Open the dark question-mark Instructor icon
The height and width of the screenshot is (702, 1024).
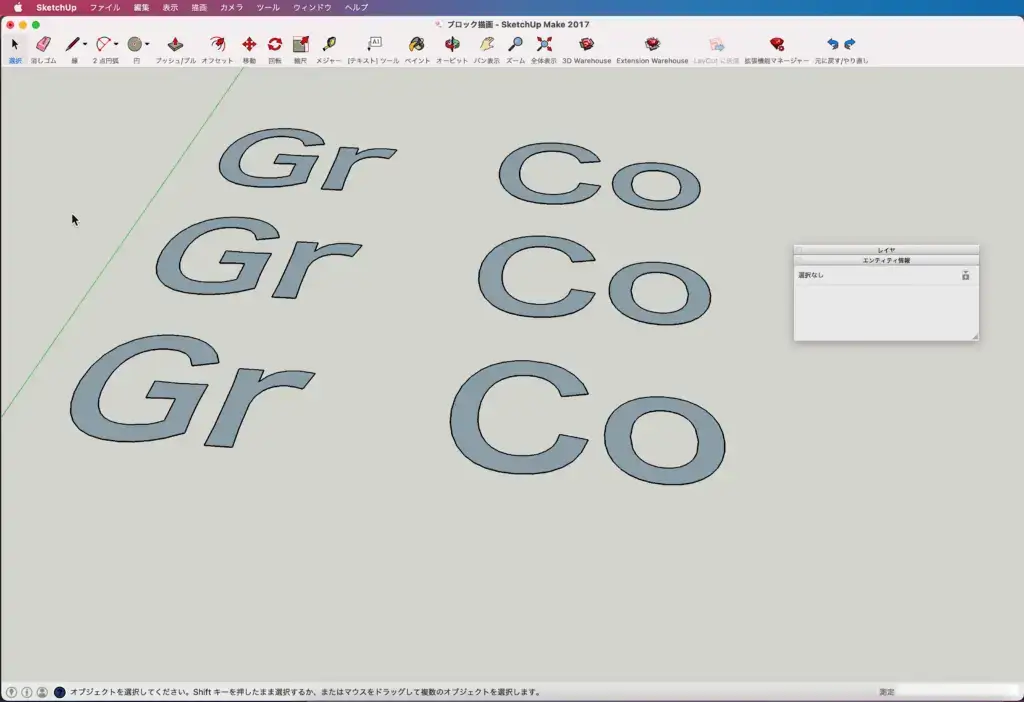click(x=59, y=692)
